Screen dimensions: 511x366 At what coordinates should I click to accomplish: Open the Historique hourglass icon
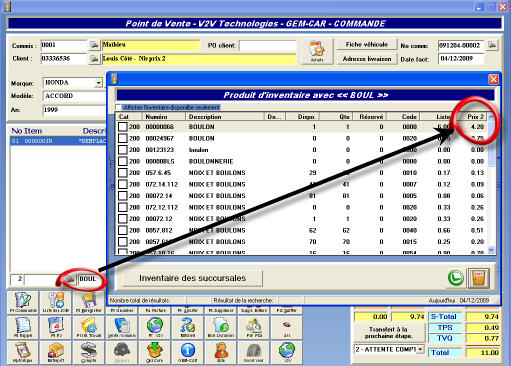tap(23, 352)
